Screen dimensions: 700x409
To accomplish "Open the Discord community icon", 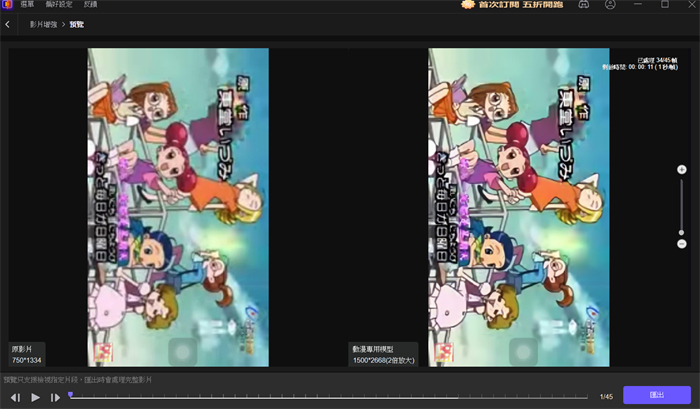I will click(583, 4).
